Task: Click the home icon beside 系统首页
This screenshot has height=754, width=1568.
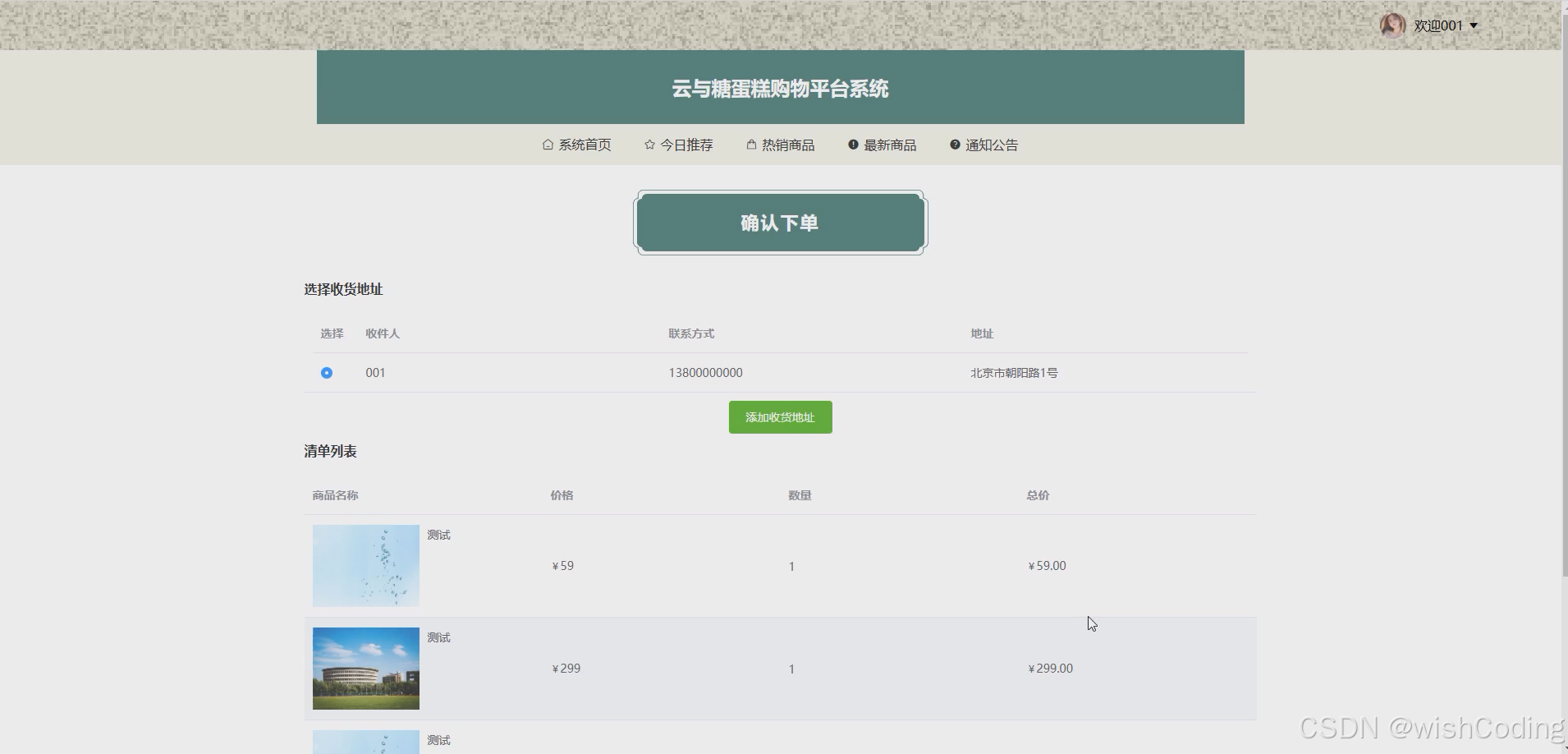Action: 548,145
